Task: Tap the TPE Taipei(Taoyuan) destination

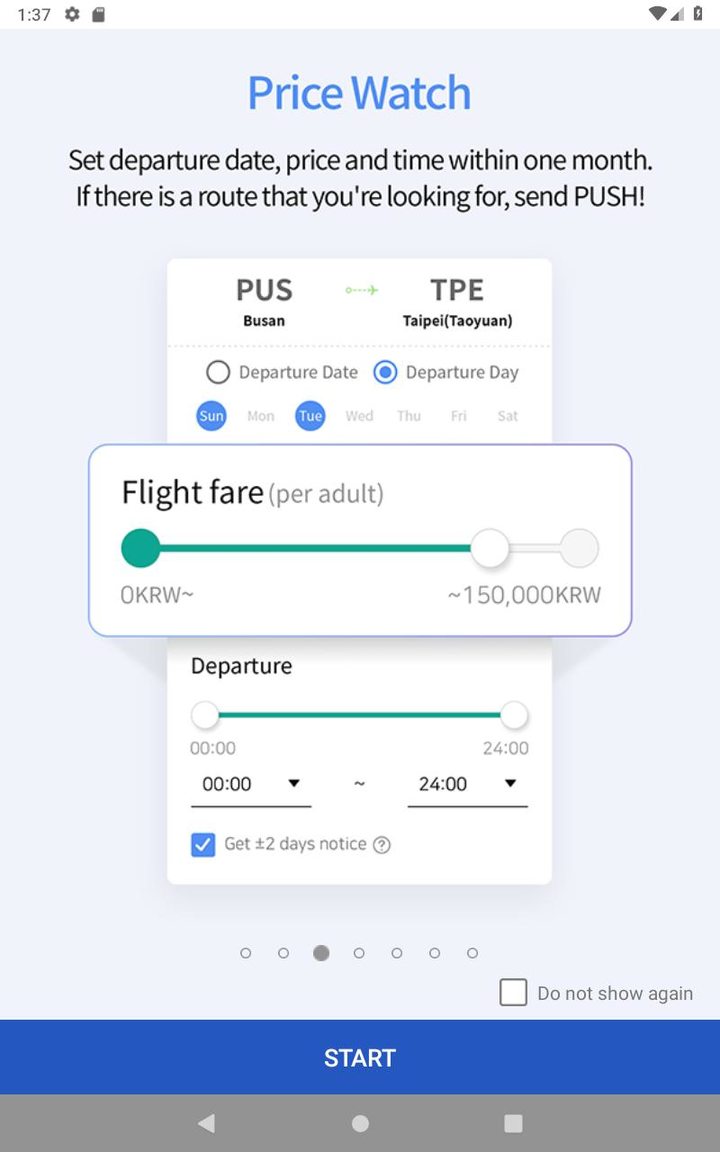Action: pyautogui.click(x=457, y=302)
